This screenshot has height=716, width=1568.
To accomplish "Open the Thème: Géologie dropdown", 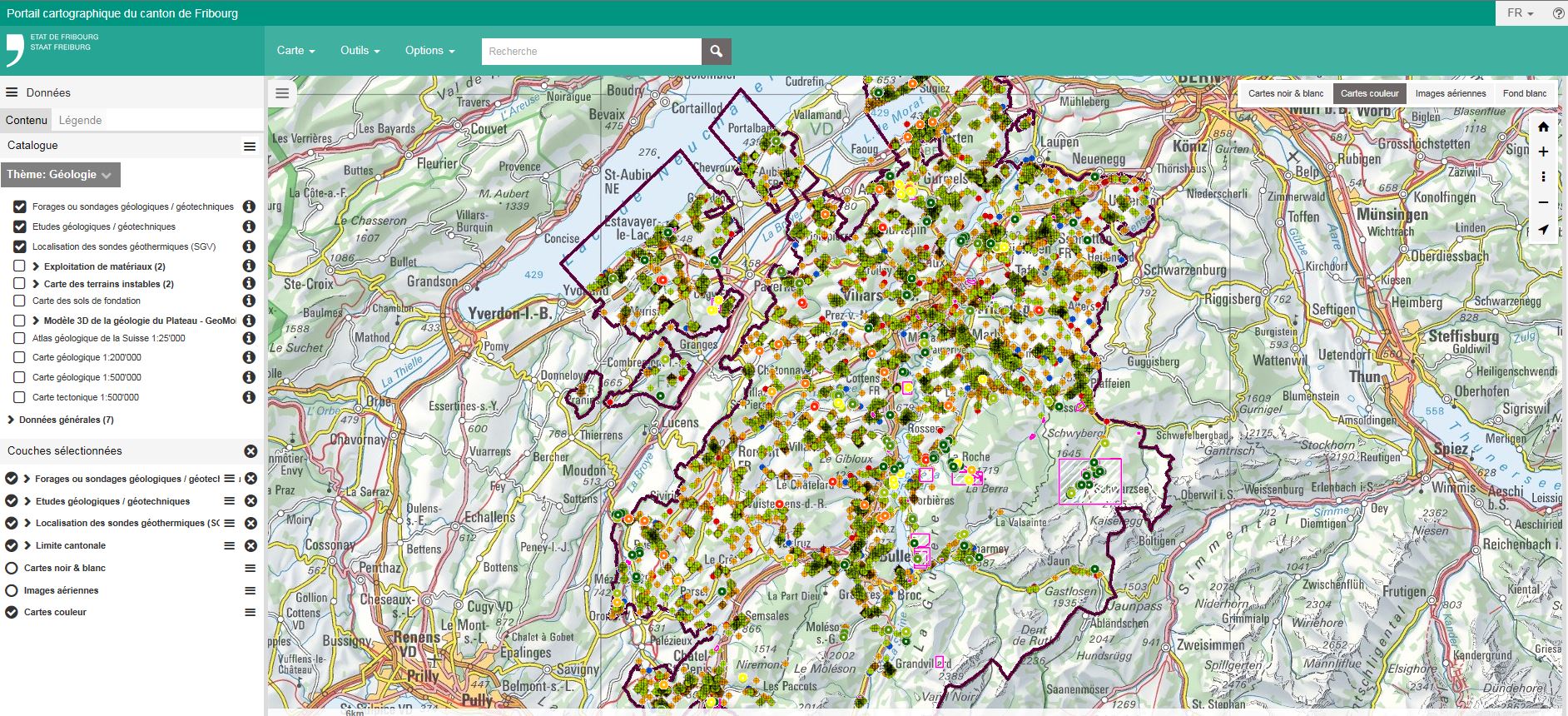I will [x=60, y=175].
